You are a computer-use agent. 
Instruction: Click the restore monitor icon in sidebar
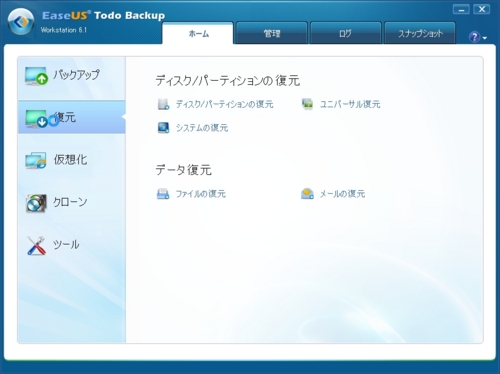[36, 119]
